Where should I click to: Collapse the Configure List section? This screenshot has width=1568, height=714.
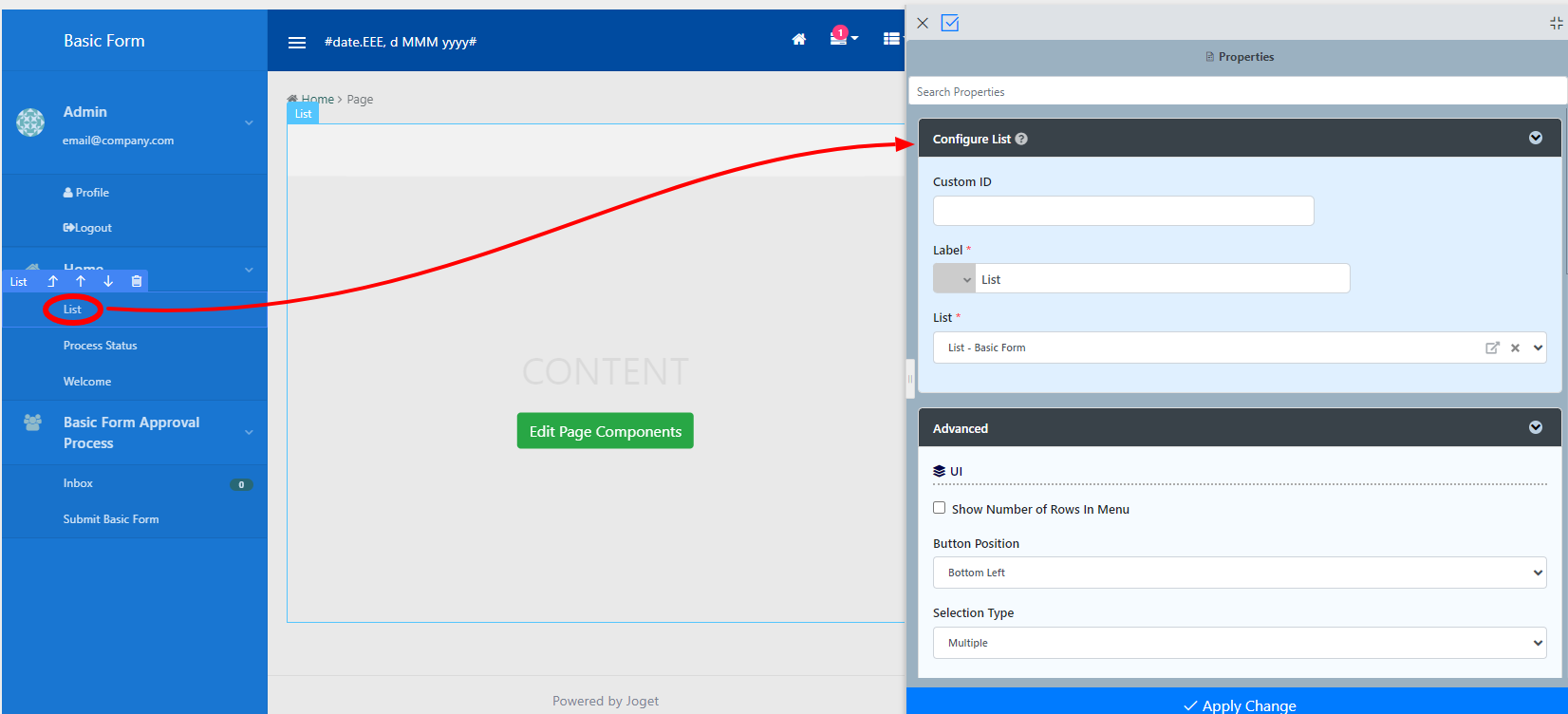[x=1536, y=139]
